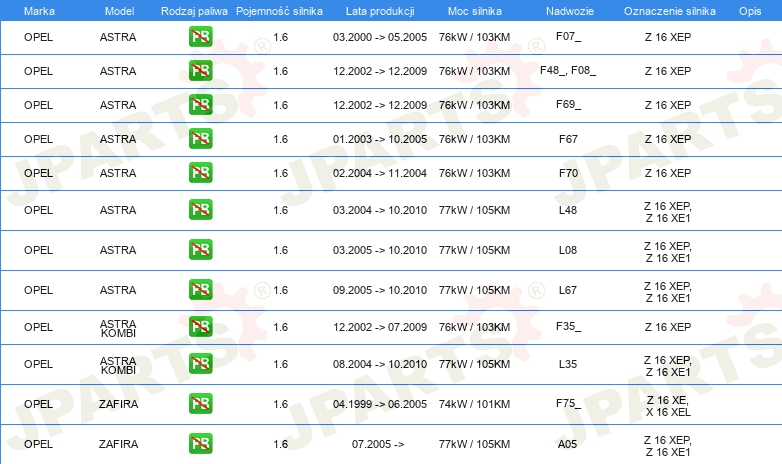Click power 76kW / 103KM in F67 row
This screenshot has width=782, height=464.
tap(474, 139)
